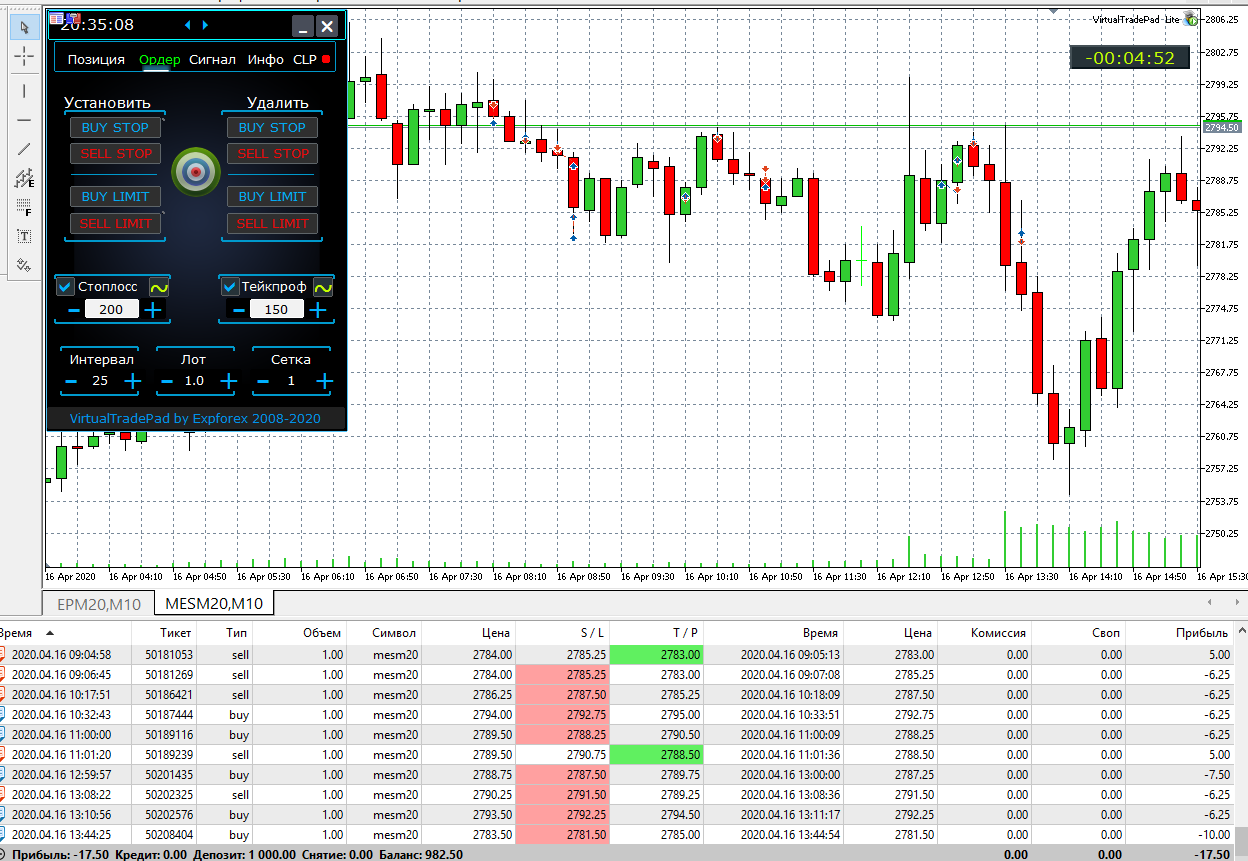
Task: Click SELL STOP under Удалить
Action: pos(272,153)
